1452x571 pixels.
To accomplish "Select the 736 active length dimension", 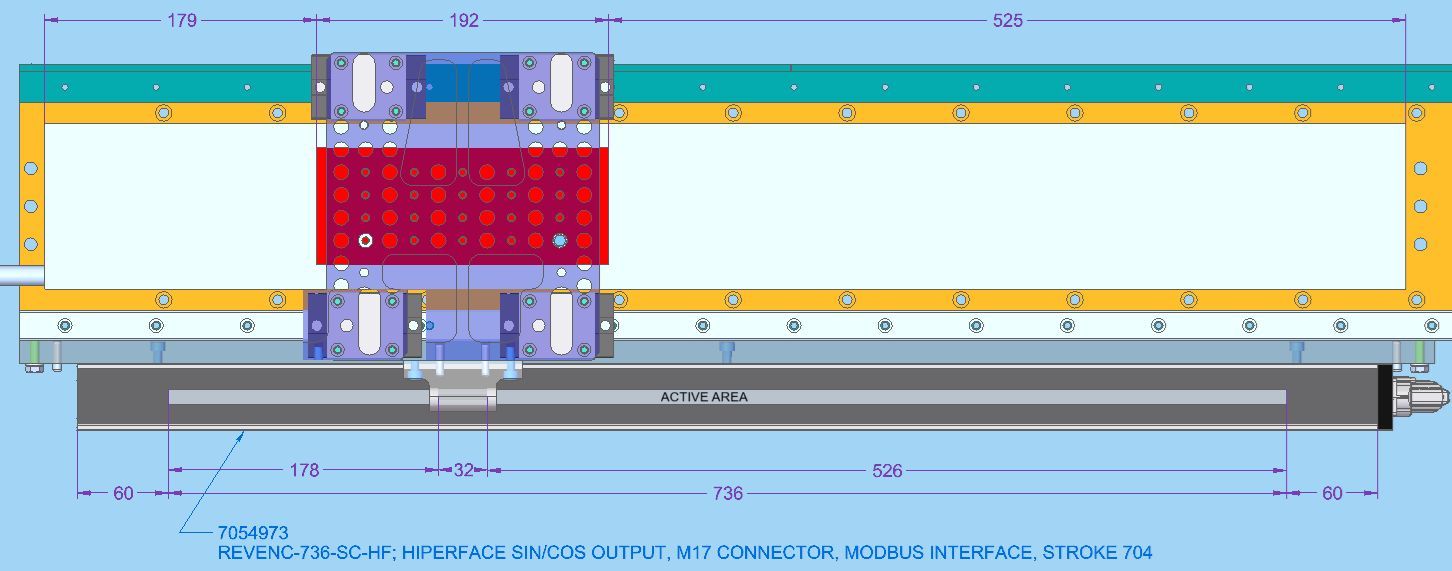I will 728,493.
